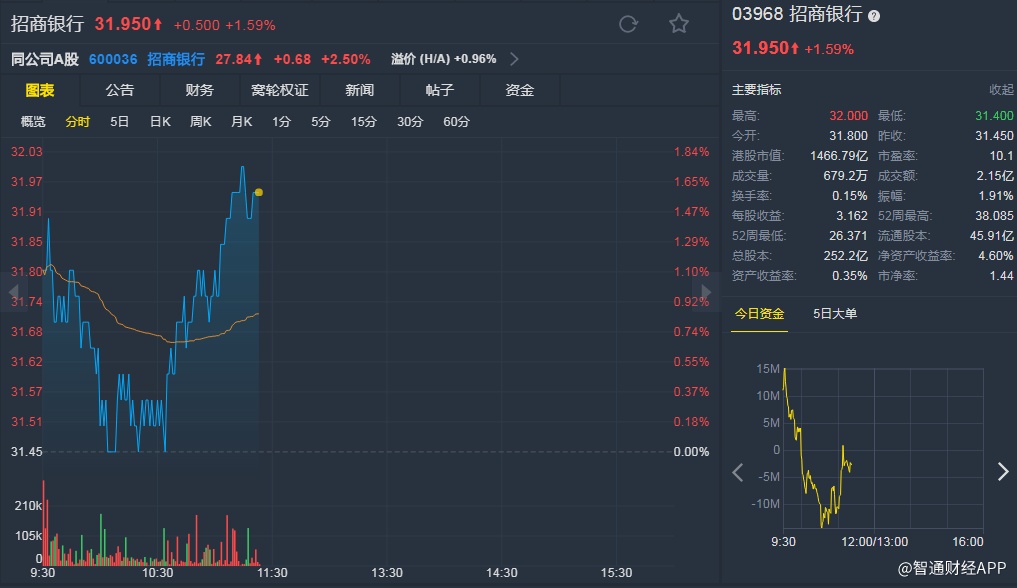The image size is (1017, 588).
Task: Switch to the 5日大单 tab
Action: (x=835, y=314)
